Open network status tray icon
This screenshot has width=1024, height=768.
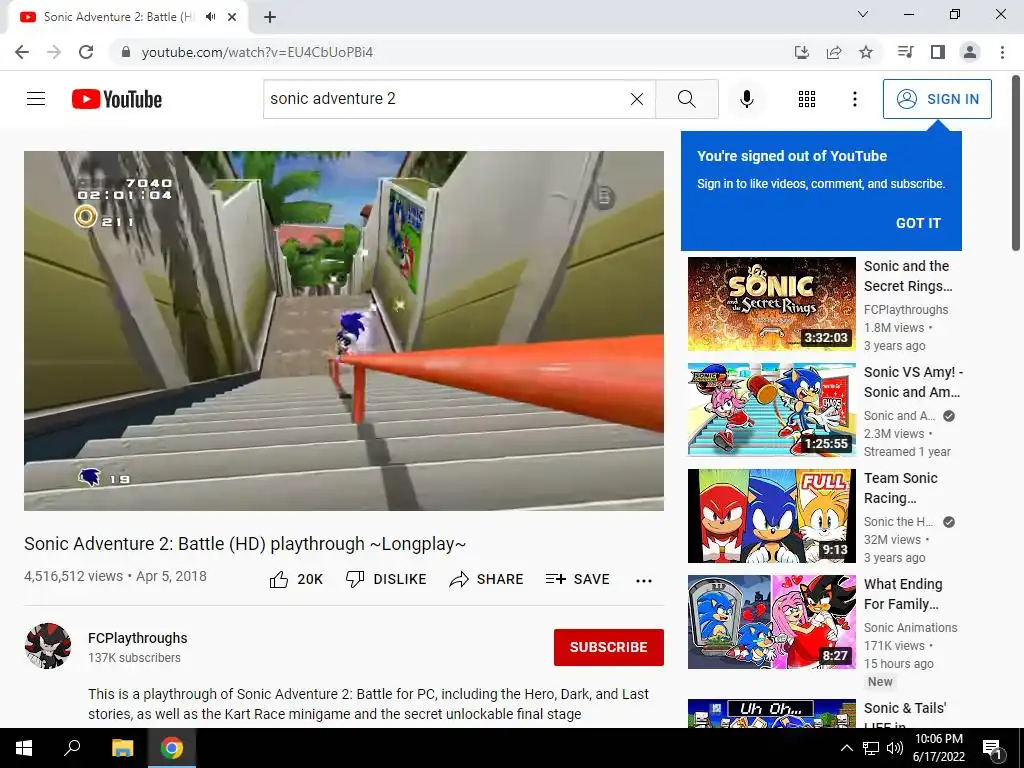click(871, 748)
